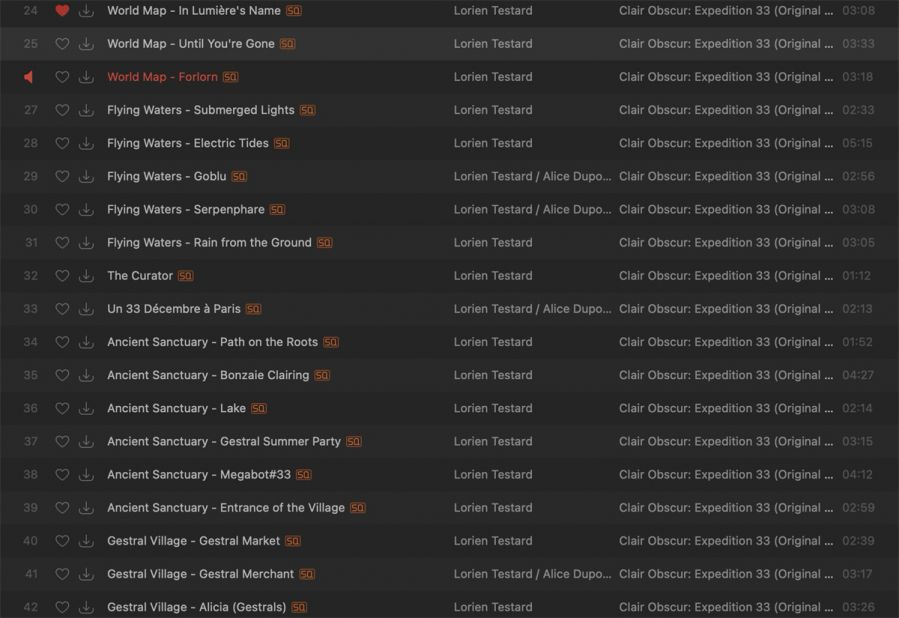Like Flying Waters - Serpenphare

tap(62, 210)
